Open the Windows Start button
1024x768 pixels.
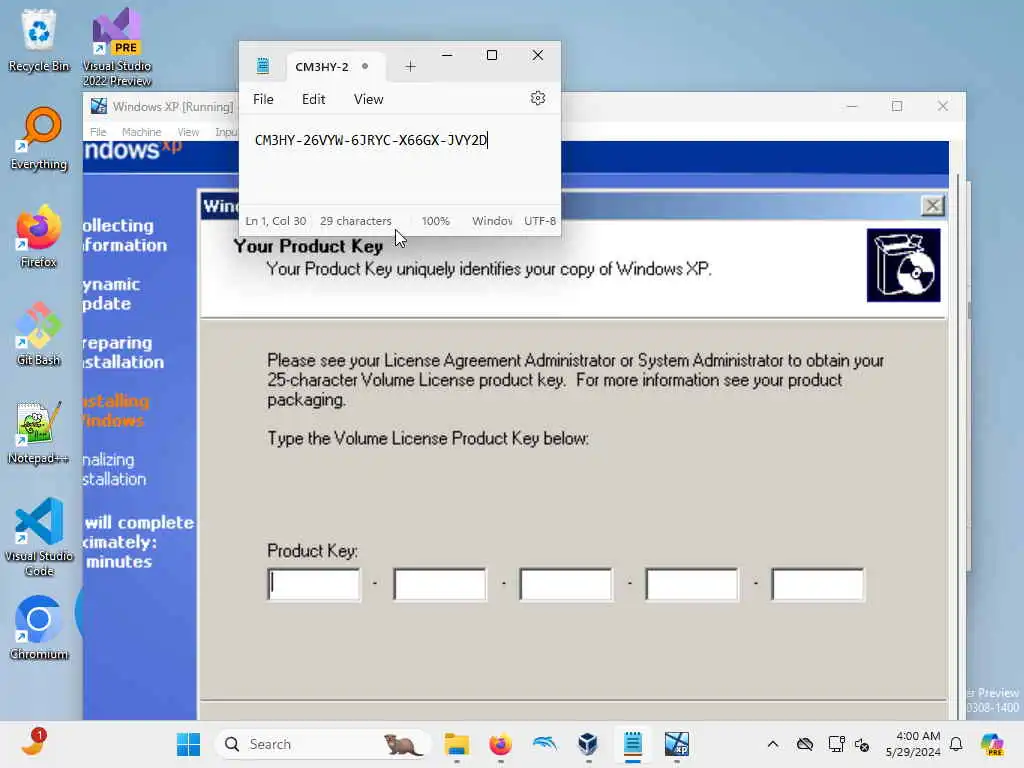(189, 744)
